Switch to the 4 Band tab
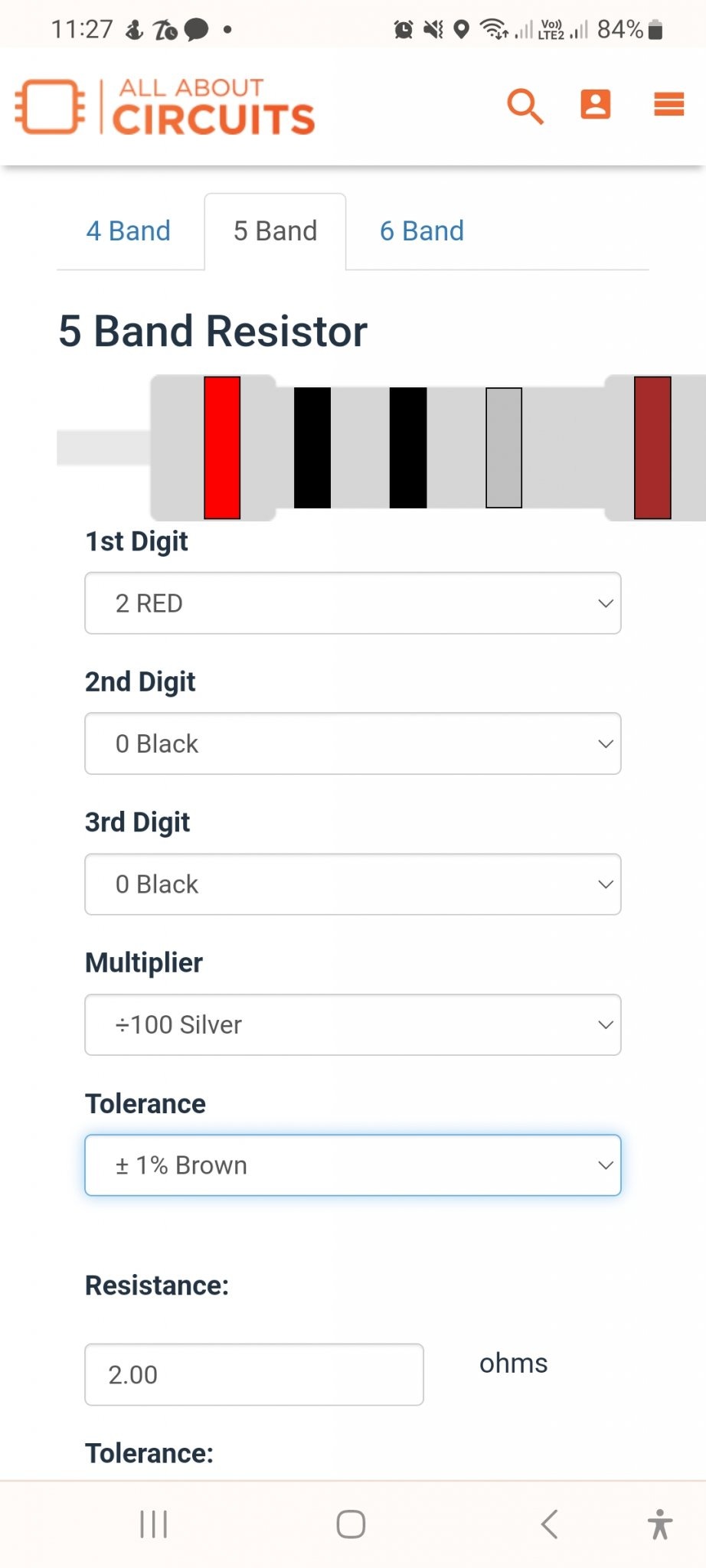706x1568 pixels. [x=129, y=231]
